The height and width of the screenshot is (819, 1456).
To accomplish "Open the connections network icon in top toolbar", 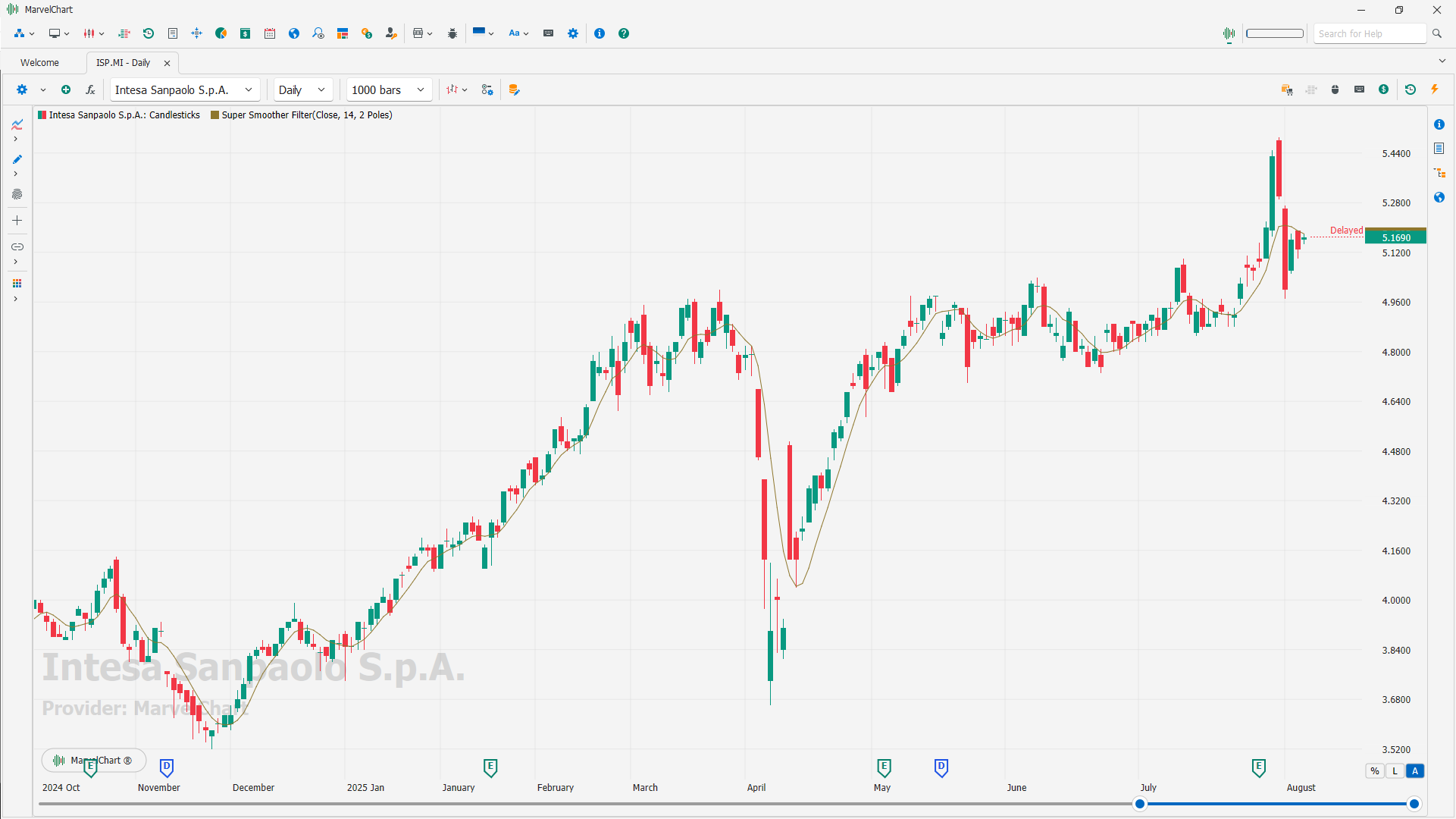I will click(x=19, y=33).
